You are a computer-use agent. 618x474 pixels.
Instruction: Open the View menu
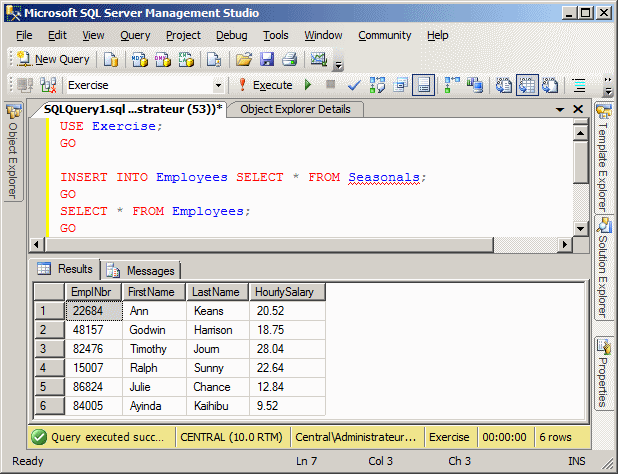(93, 35)
